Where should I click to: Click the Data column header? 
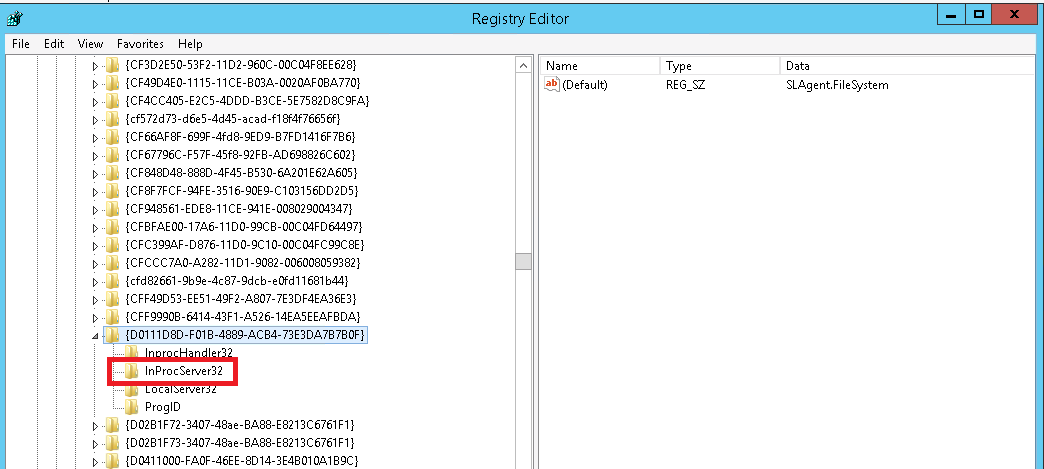(900, 65)
